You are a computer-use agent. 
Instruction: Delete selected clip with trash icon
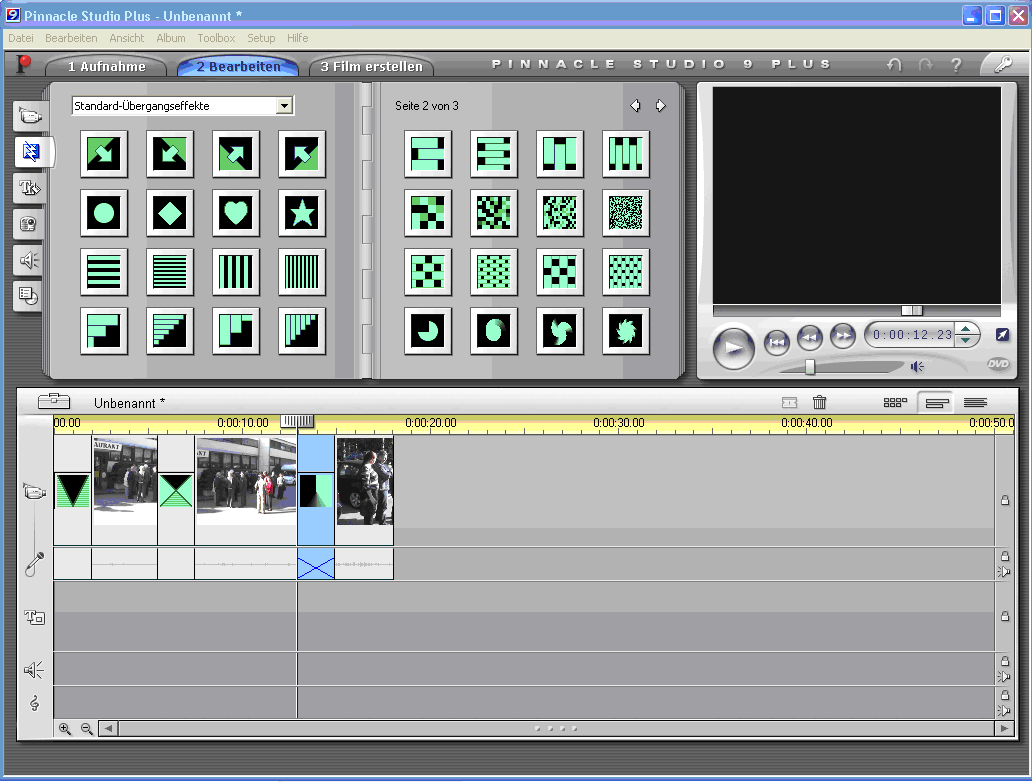pos(819,402)
